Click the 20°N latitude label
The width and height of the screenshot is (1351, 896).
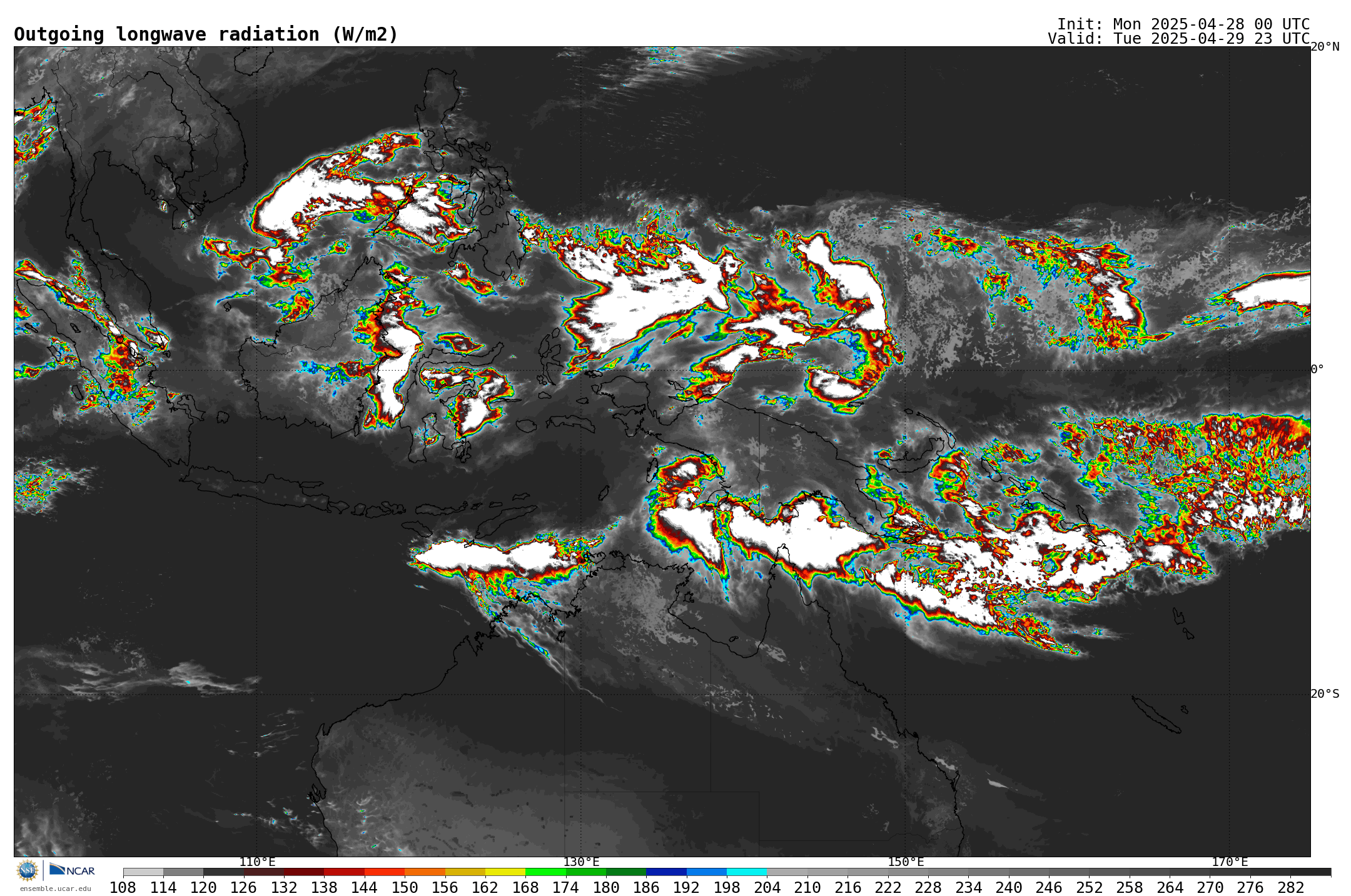point(1325,47)
